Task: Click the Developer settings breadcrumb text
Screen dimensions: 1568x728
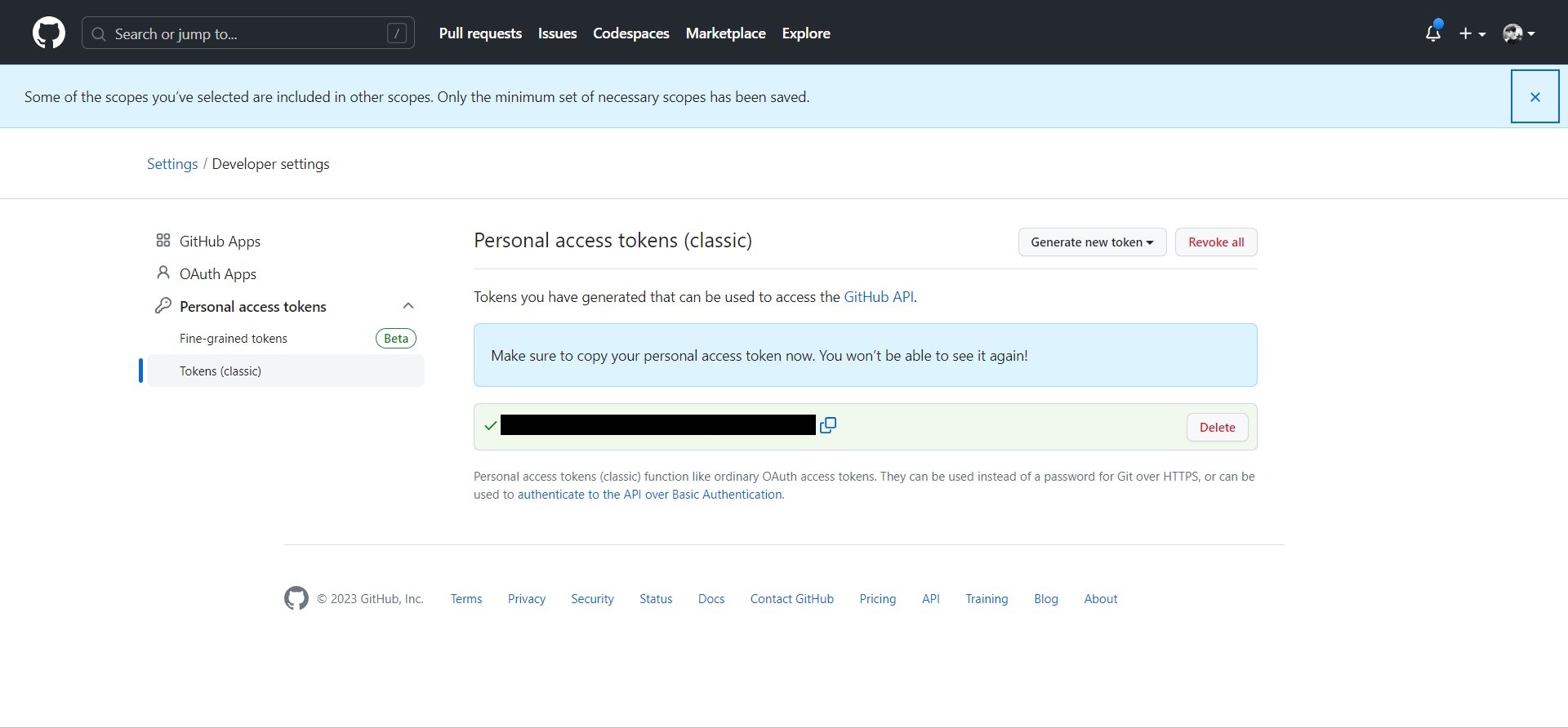Action: 271,164
